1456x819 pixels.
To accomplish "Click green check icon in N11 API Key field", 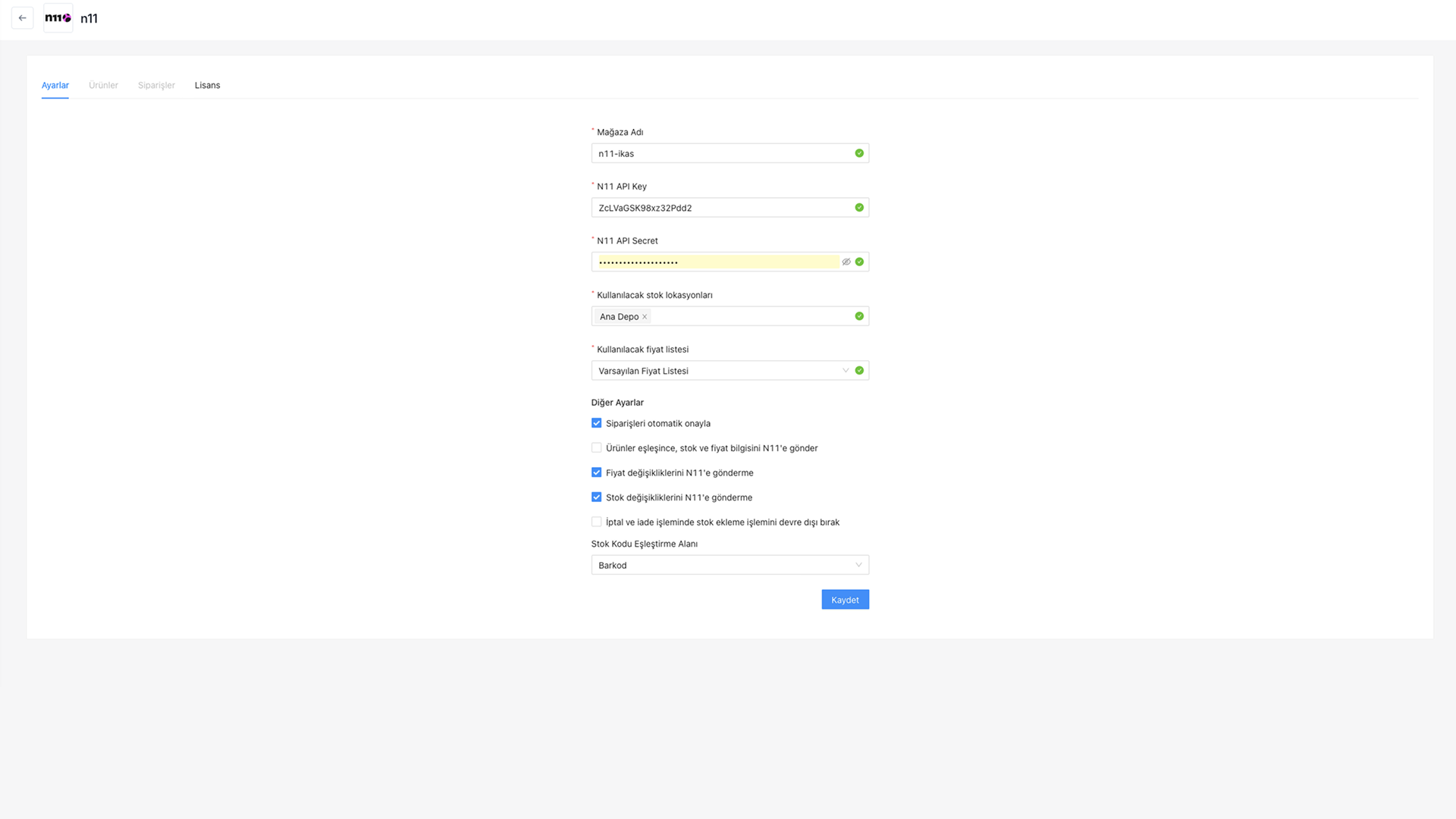I will click(x=859, y=208).
